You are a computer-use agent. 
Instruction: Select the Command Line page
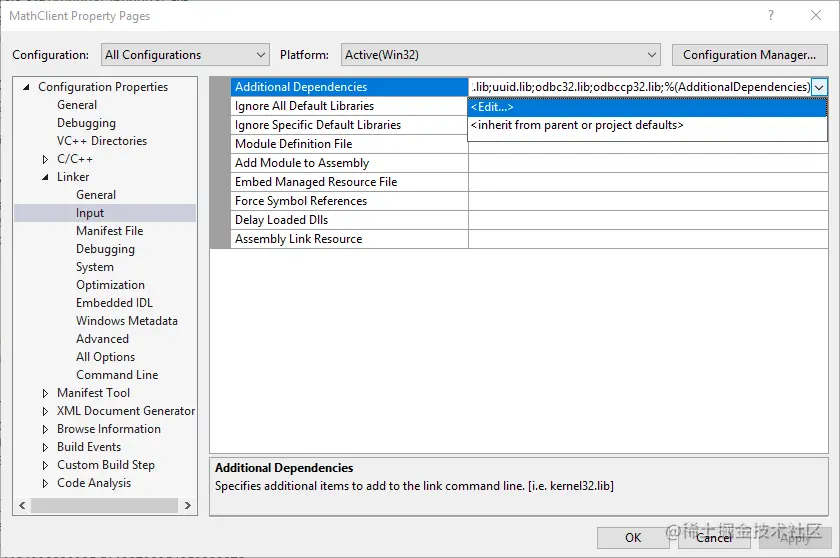click(117, 375)
